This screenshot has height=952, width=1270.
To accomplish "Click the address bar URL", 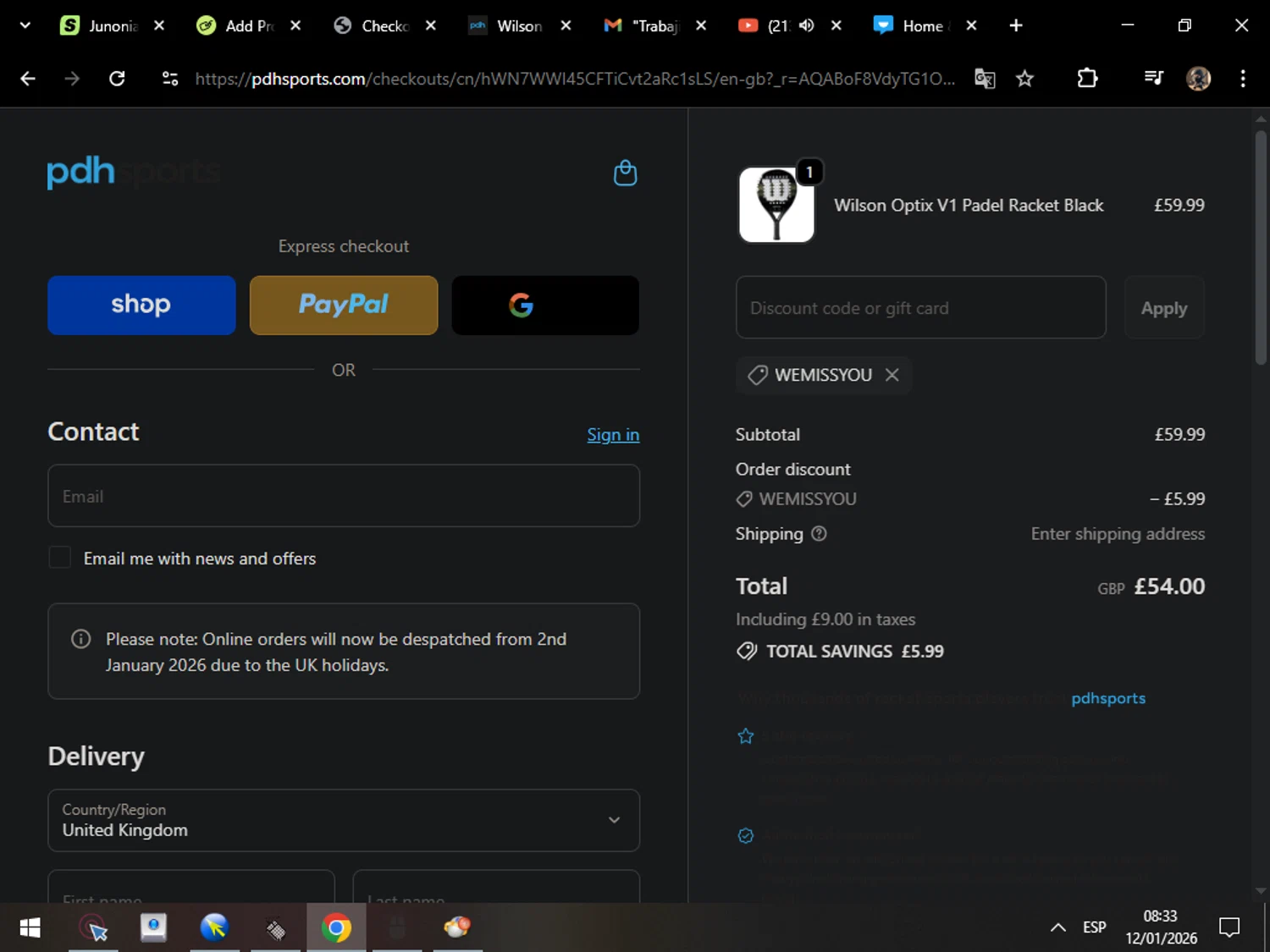I will click(x=575, y=79).
